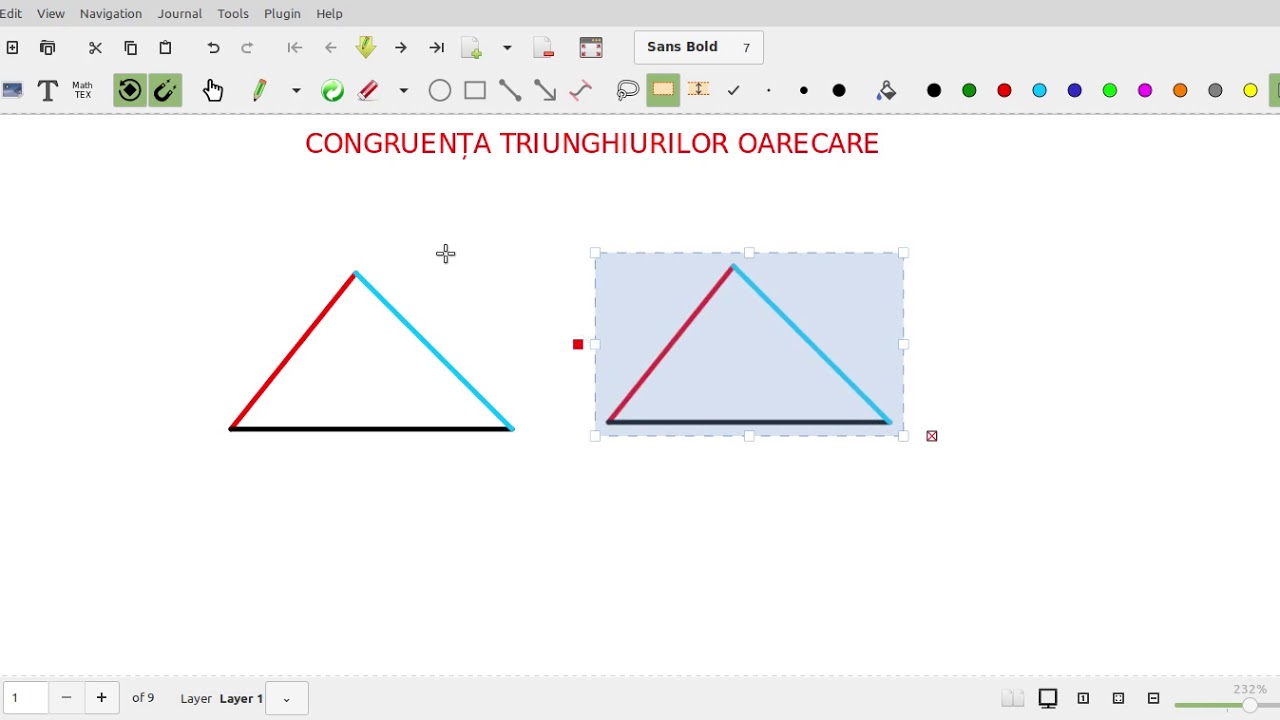
Task: Select the Pen tool
Action: [x=260, y=90]
